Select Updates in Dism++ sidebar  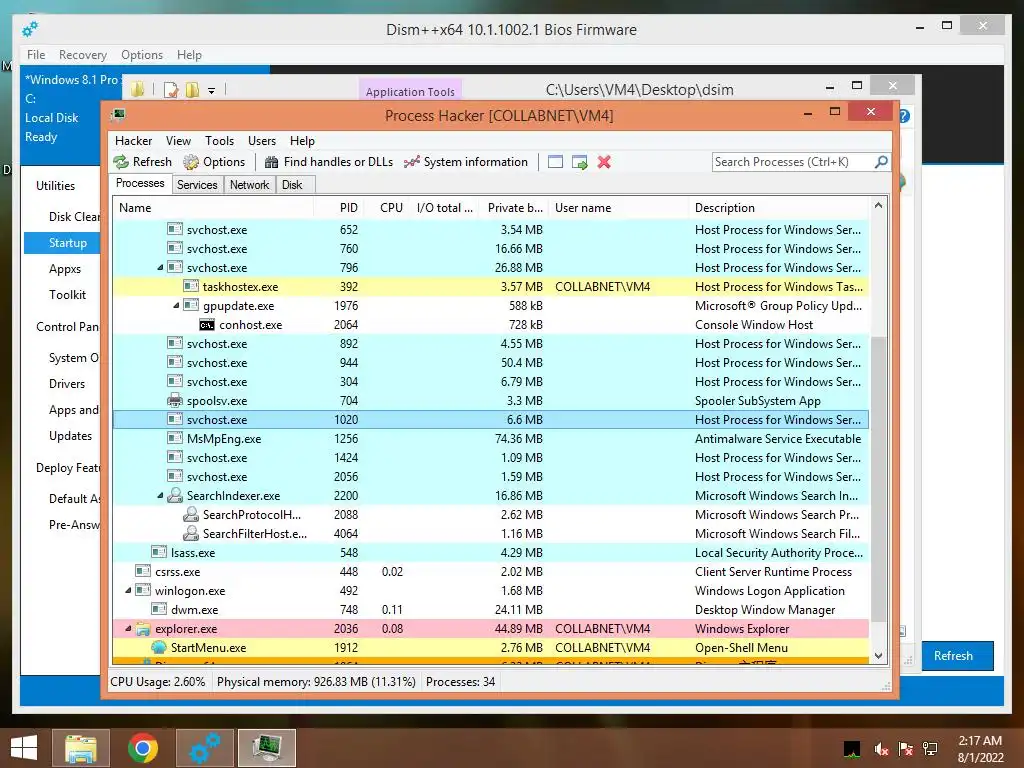70,436
